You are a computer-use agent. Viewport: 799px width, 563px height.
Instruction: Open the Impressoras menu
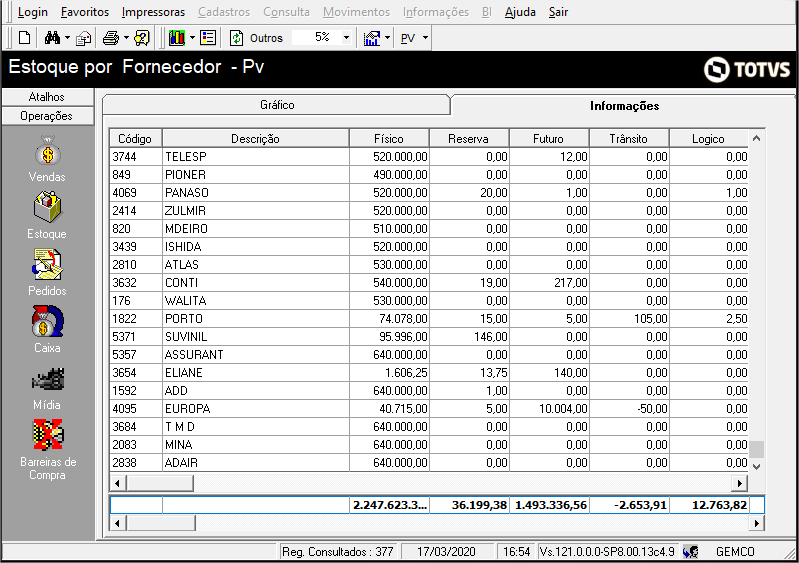pos(153,12)
